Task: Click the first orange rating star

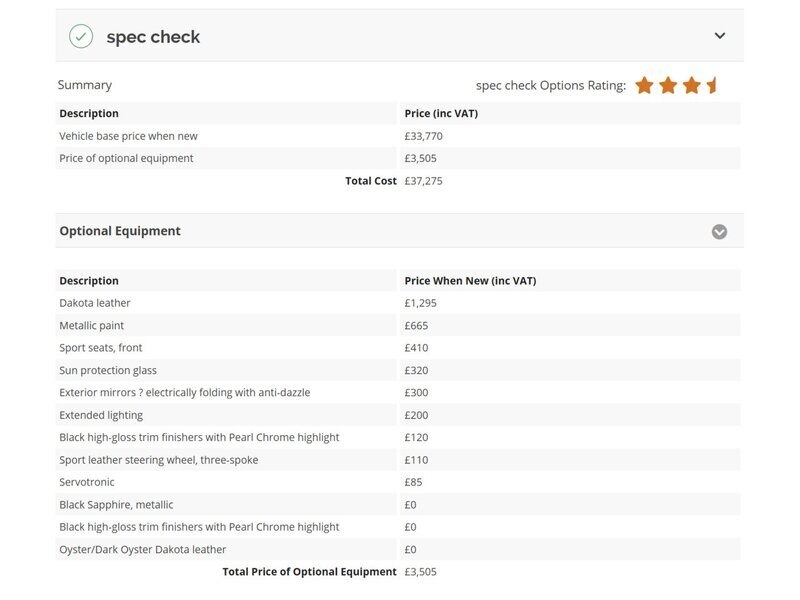Action: click(644, 85)
